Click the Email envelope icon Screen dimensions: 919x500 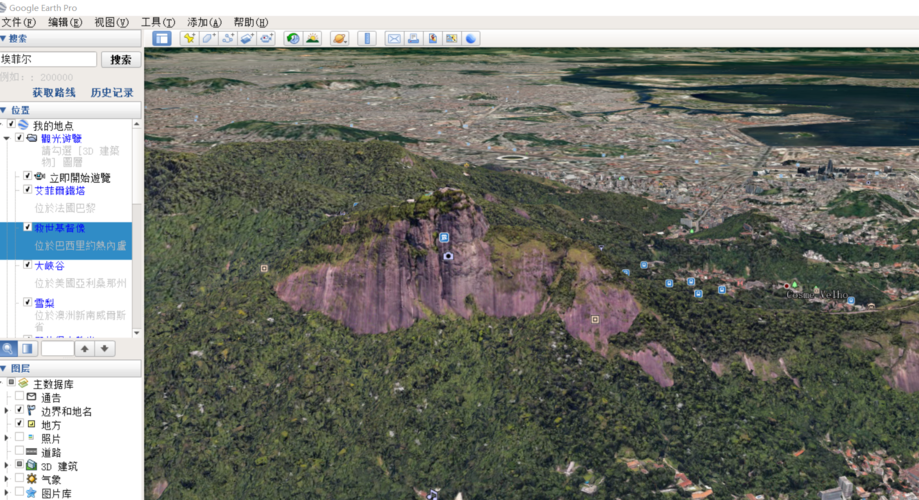pyautogui.click(x=394, y=39)
